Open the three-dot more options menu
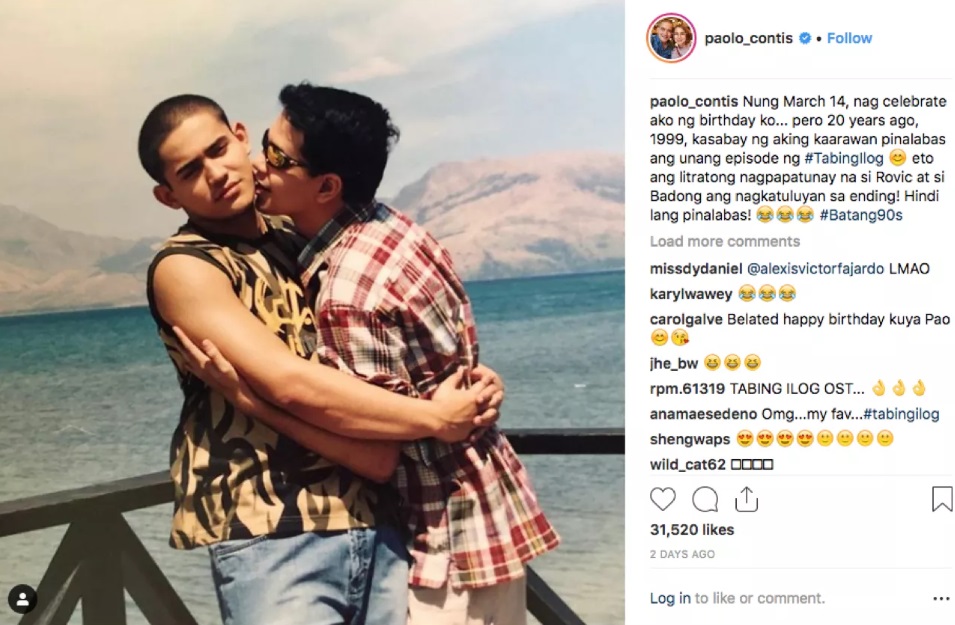The width and height of the screenshot is (955, 625). [x=941, y=599]
